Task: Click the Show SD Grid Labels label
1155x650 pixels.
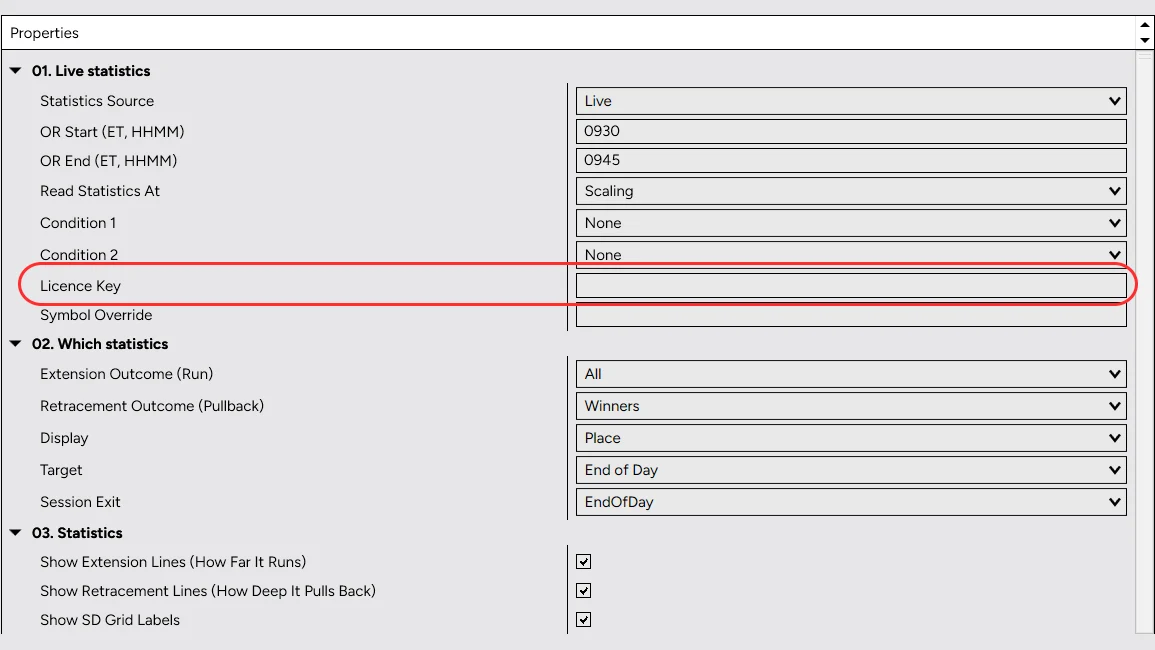Action: point(110,620)
